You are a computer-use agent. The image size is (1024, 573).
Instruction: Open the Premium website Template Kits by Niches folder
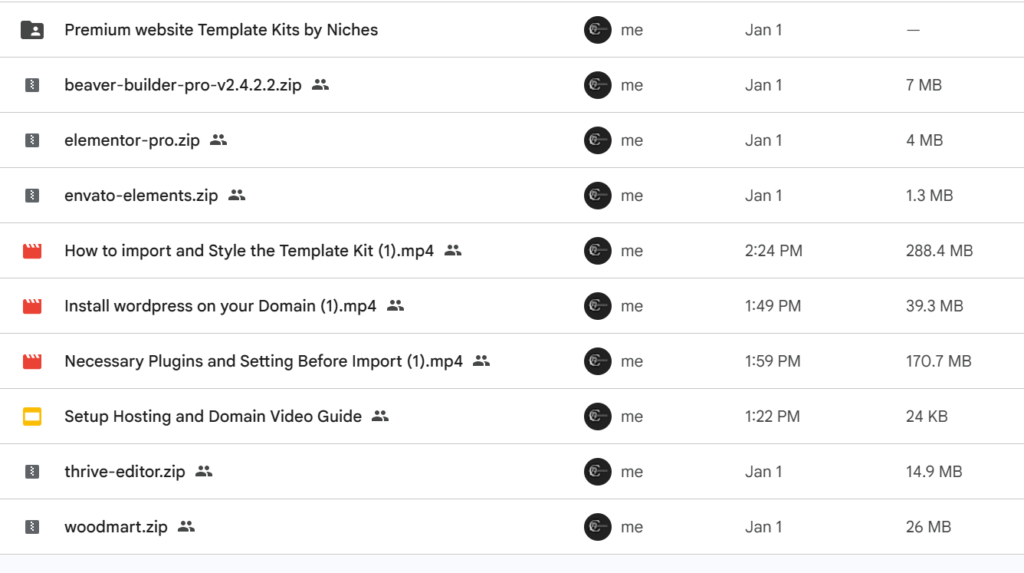tap(221, 30)
